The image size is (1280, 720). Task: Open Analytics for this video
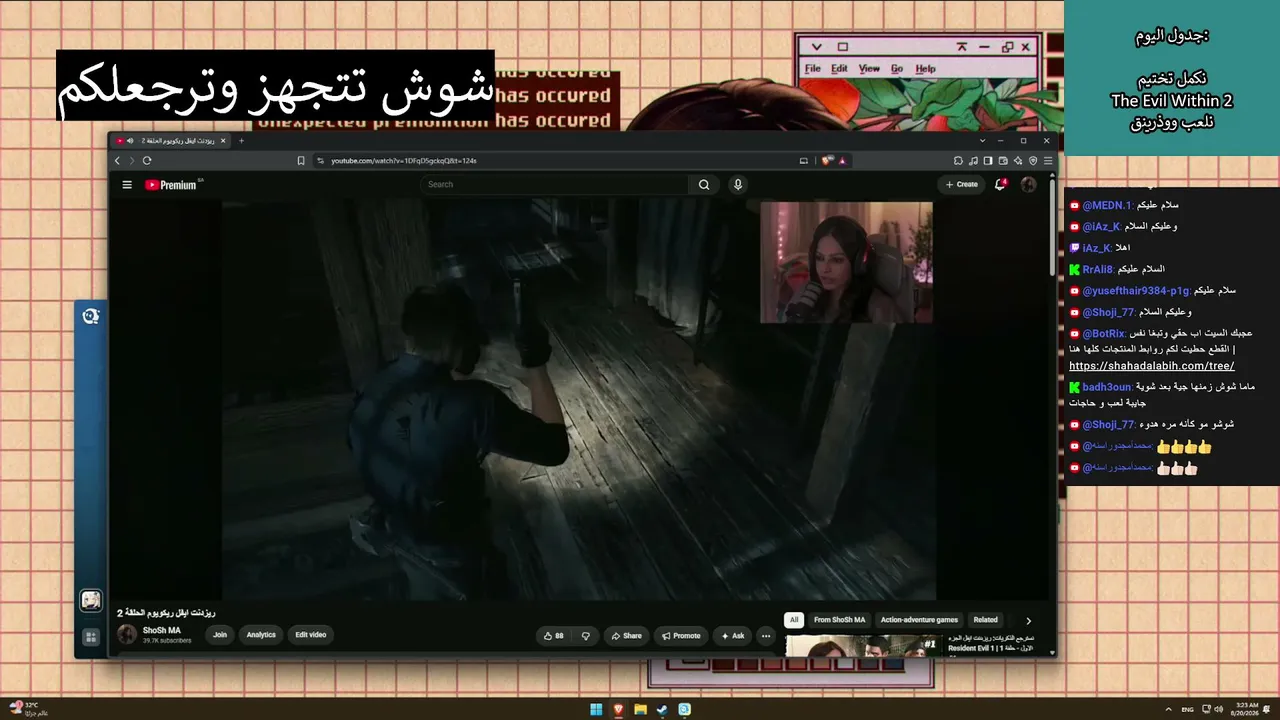(x=261, y=635)
